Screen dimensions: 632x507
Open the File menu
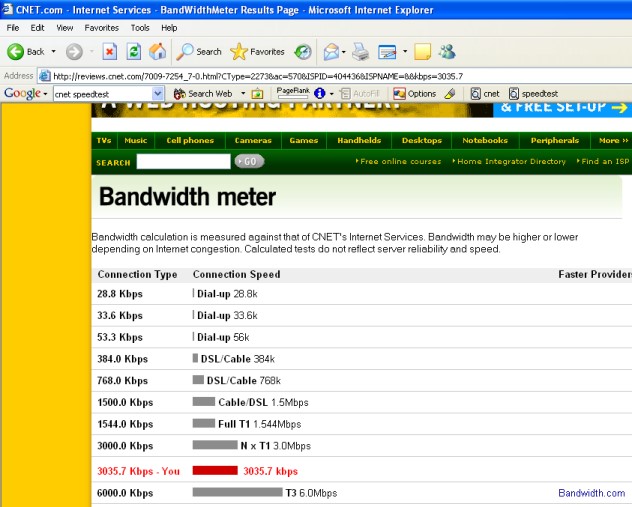pos(12,28)
